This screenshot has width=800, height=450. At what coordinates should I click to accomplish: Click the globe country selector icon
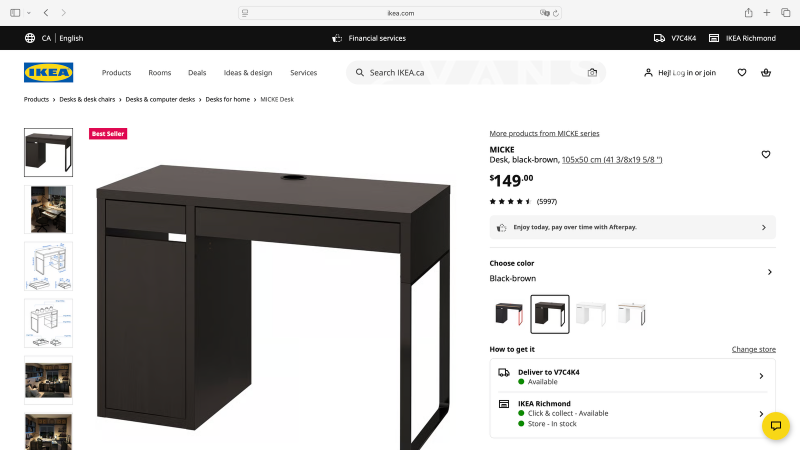pos(30,38)
